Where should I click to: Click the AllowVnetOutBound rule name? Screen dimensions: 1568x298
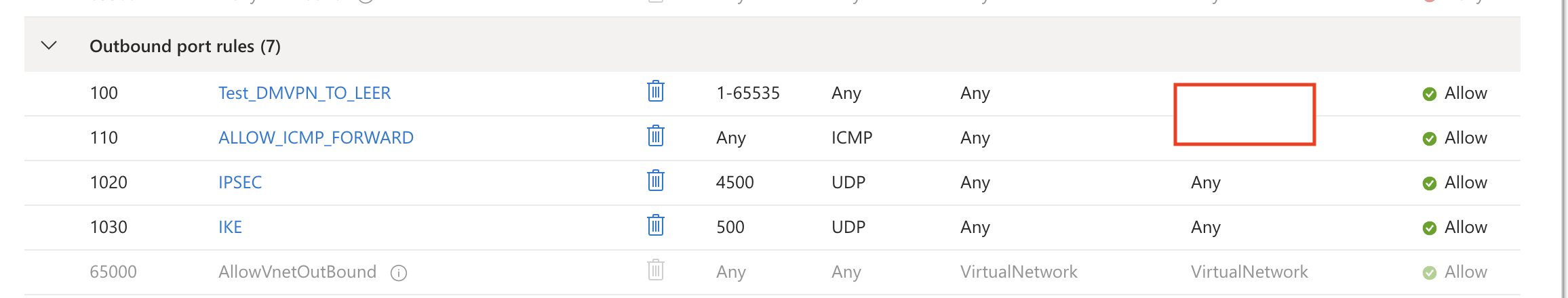pyautogui.click(x=297, y=272)
